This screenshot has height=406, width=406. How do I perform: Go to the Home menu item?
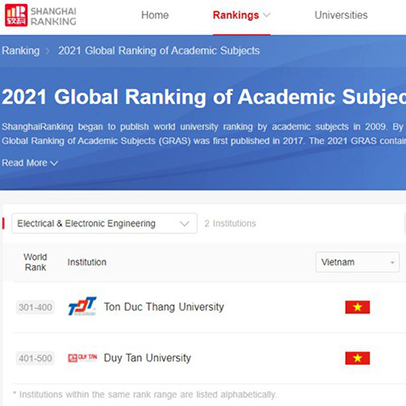tap(155, 15)
